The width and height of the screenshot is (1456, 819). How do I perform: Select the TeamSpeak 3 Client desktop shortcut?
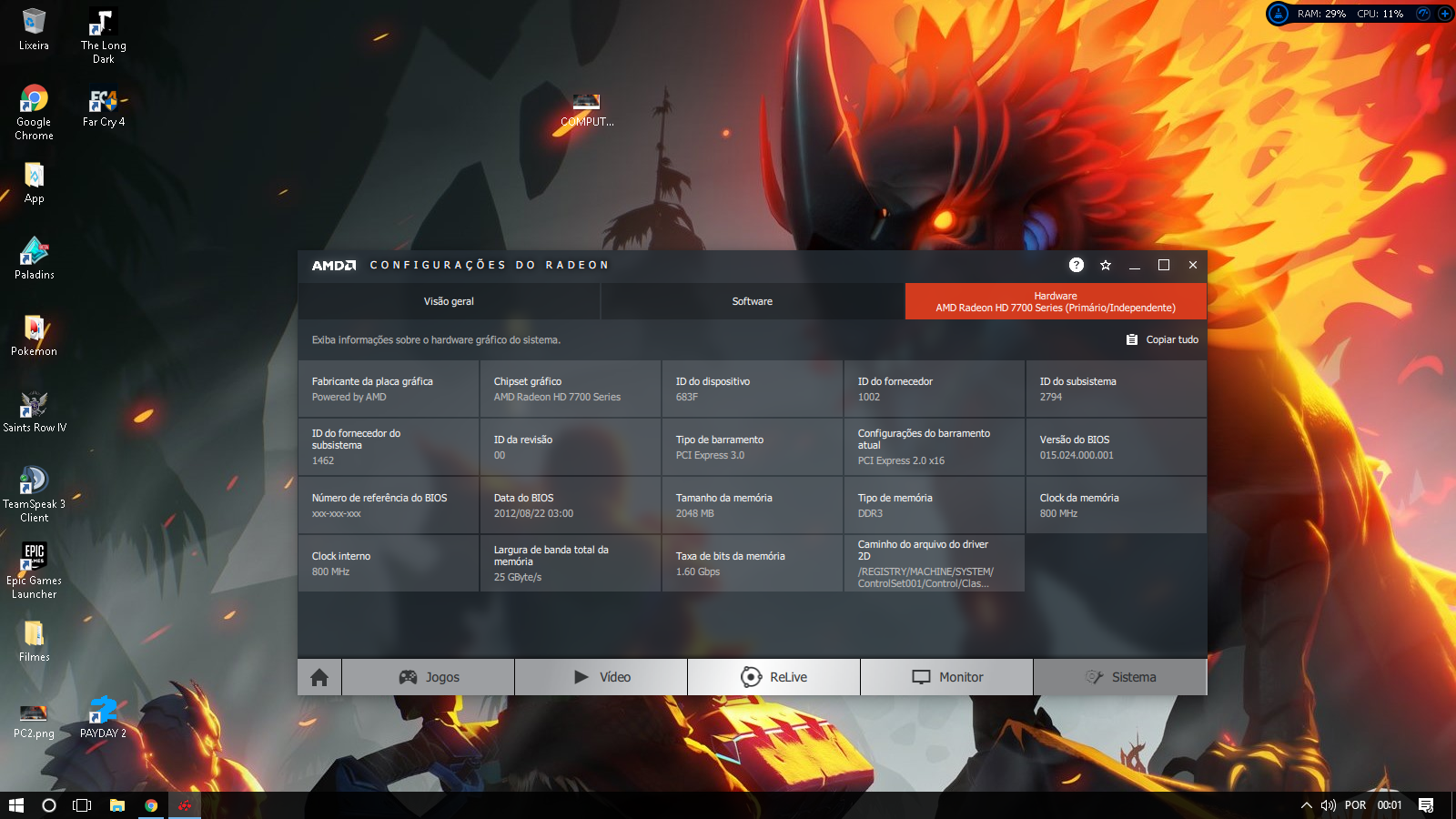click(x=34, y=494)
